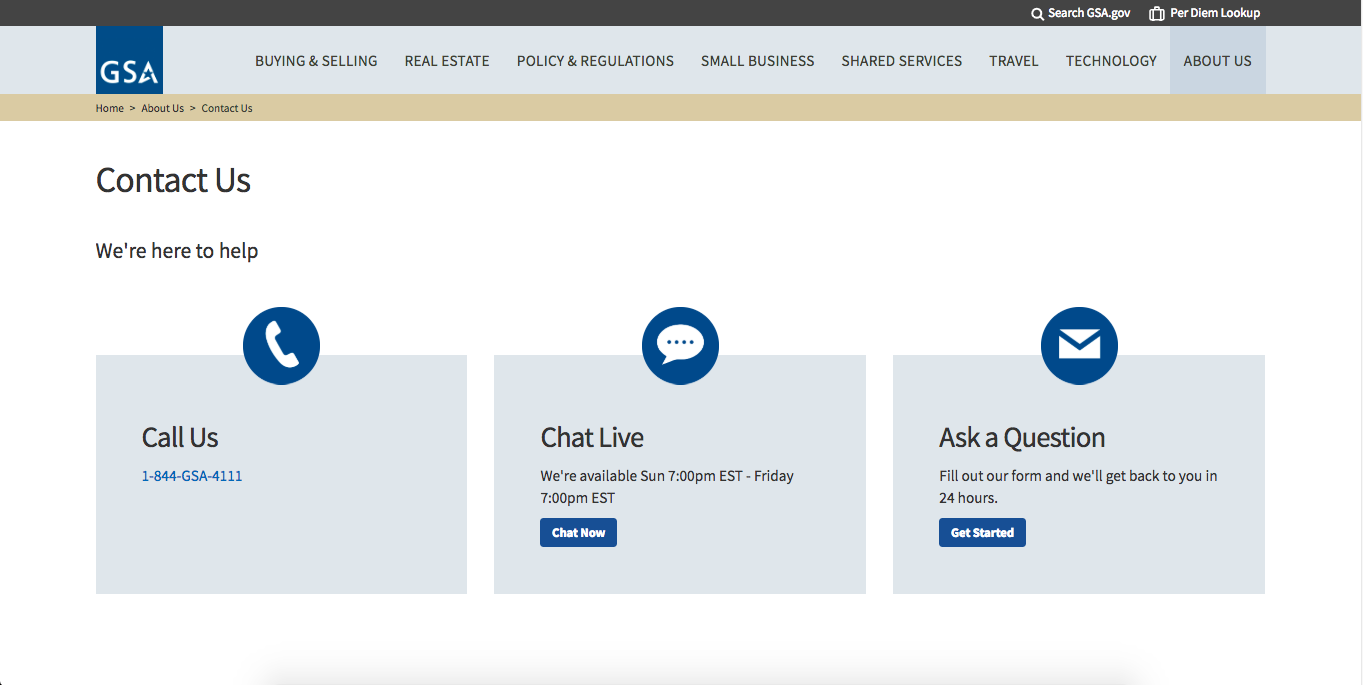Click the 'We're here to help' text

(177, 251)
